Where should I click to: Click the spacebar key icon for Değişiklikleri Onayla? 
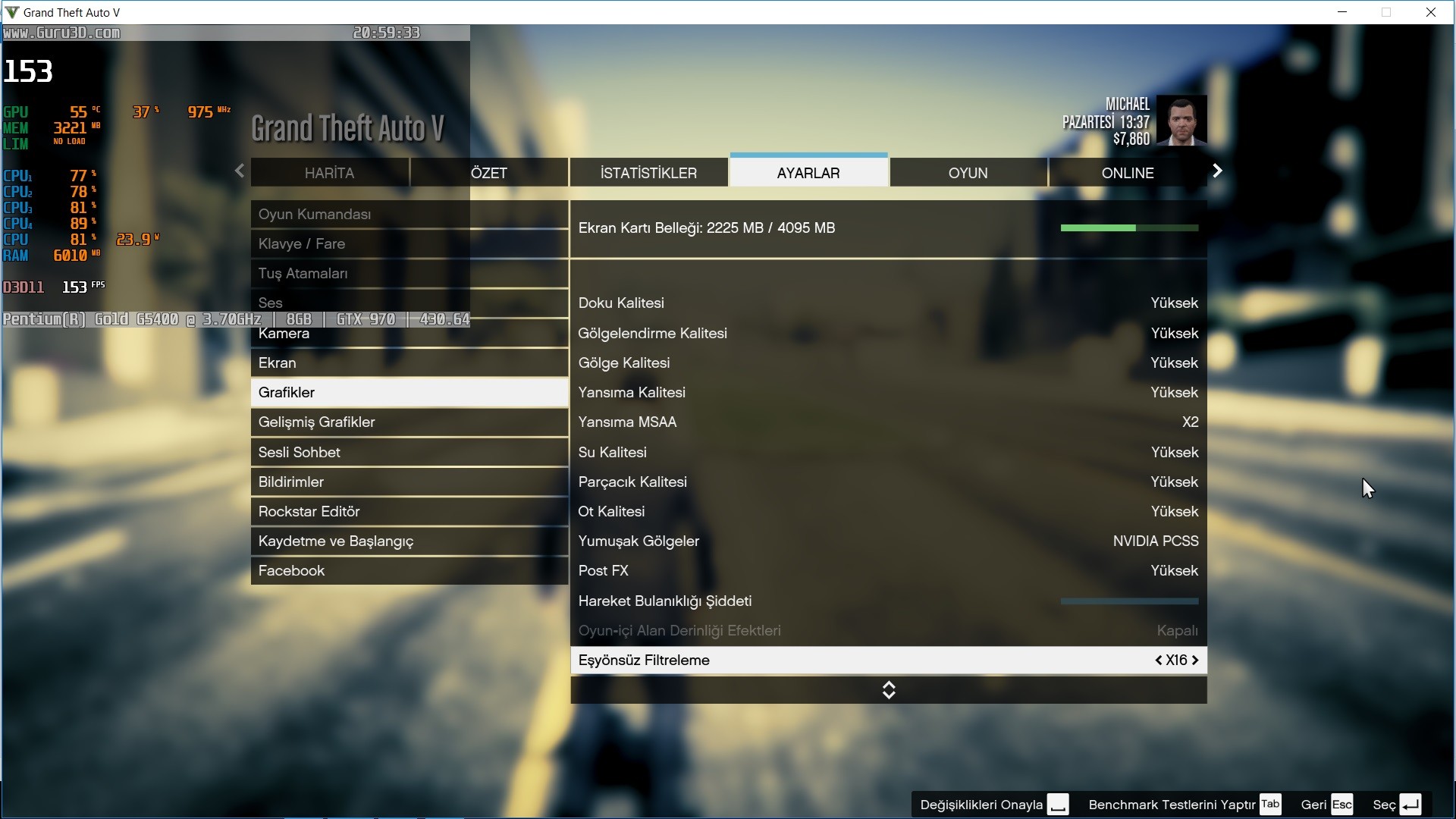(x=1059, y=805)
